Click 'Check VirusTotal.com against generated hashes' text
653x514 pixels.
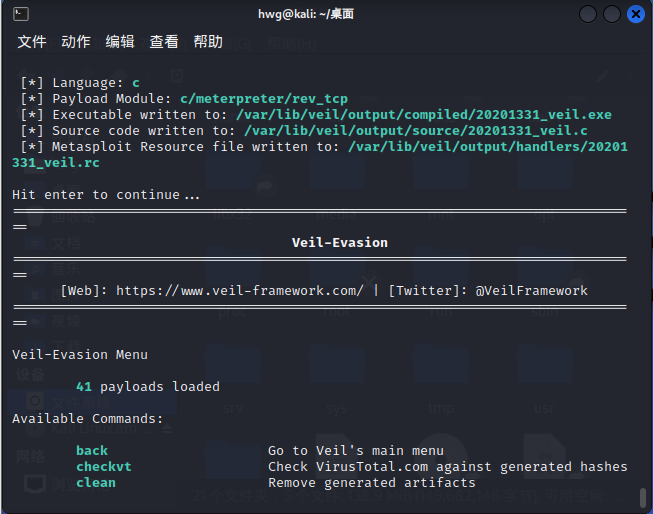point(448,467)
